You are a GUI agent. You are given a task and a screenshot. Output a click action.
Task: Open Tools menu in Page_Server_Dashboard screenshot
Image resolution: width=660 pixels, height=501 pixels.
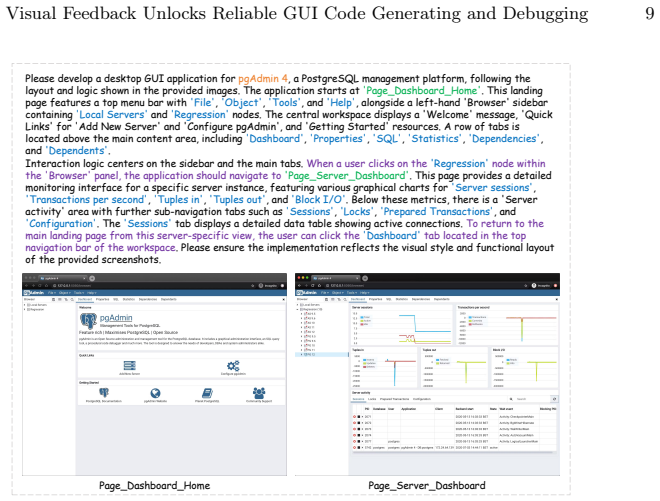352,293
